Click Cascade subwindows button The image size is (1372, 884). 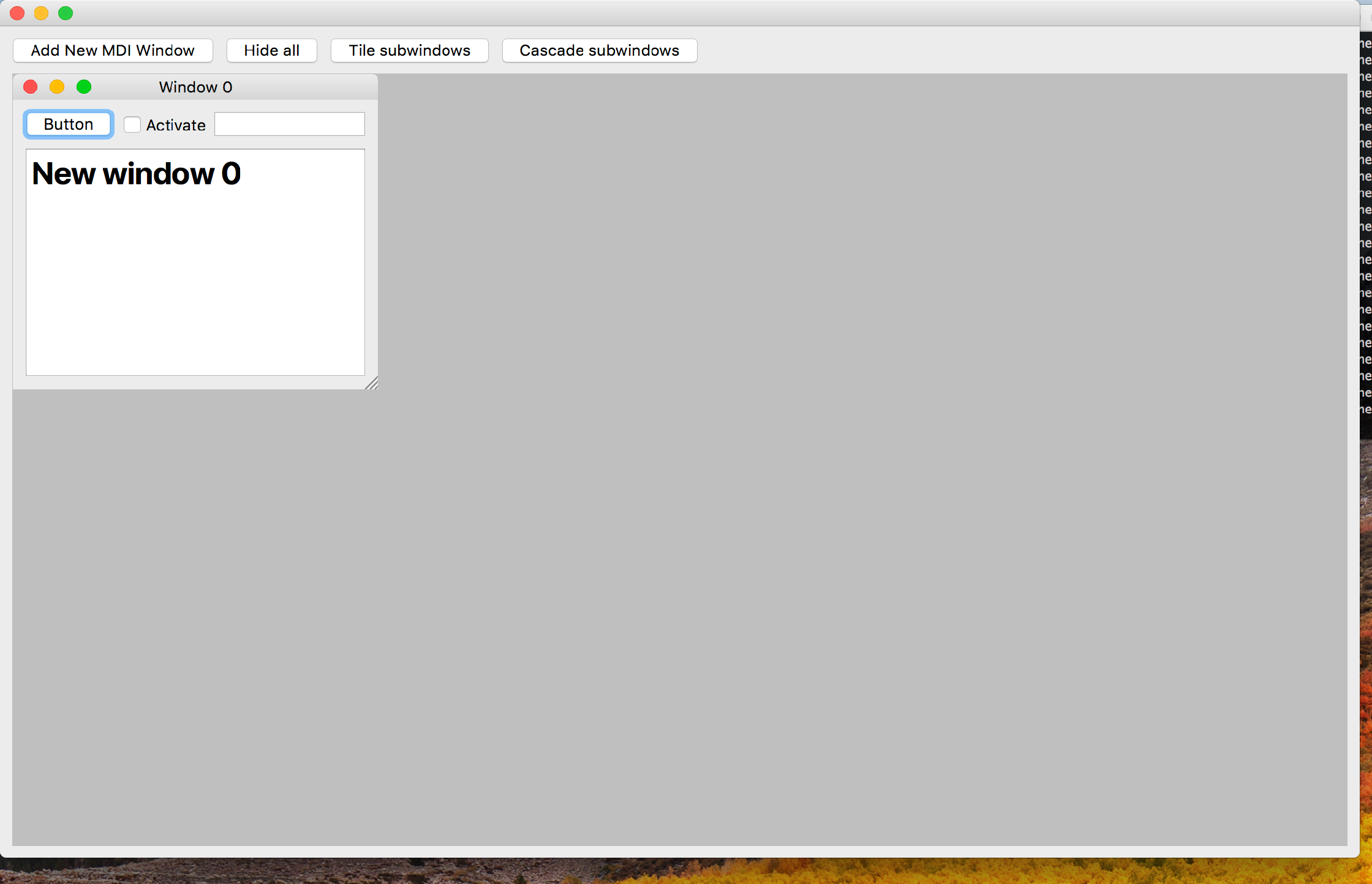599,50
